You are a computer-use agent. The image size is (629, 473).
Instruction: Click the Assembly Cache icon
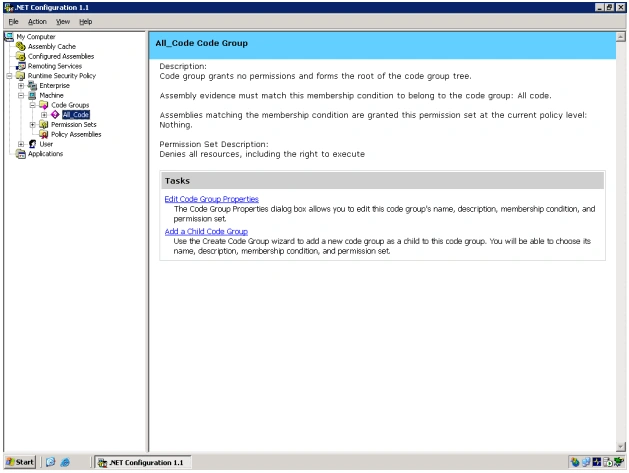(x=20, y=47)
